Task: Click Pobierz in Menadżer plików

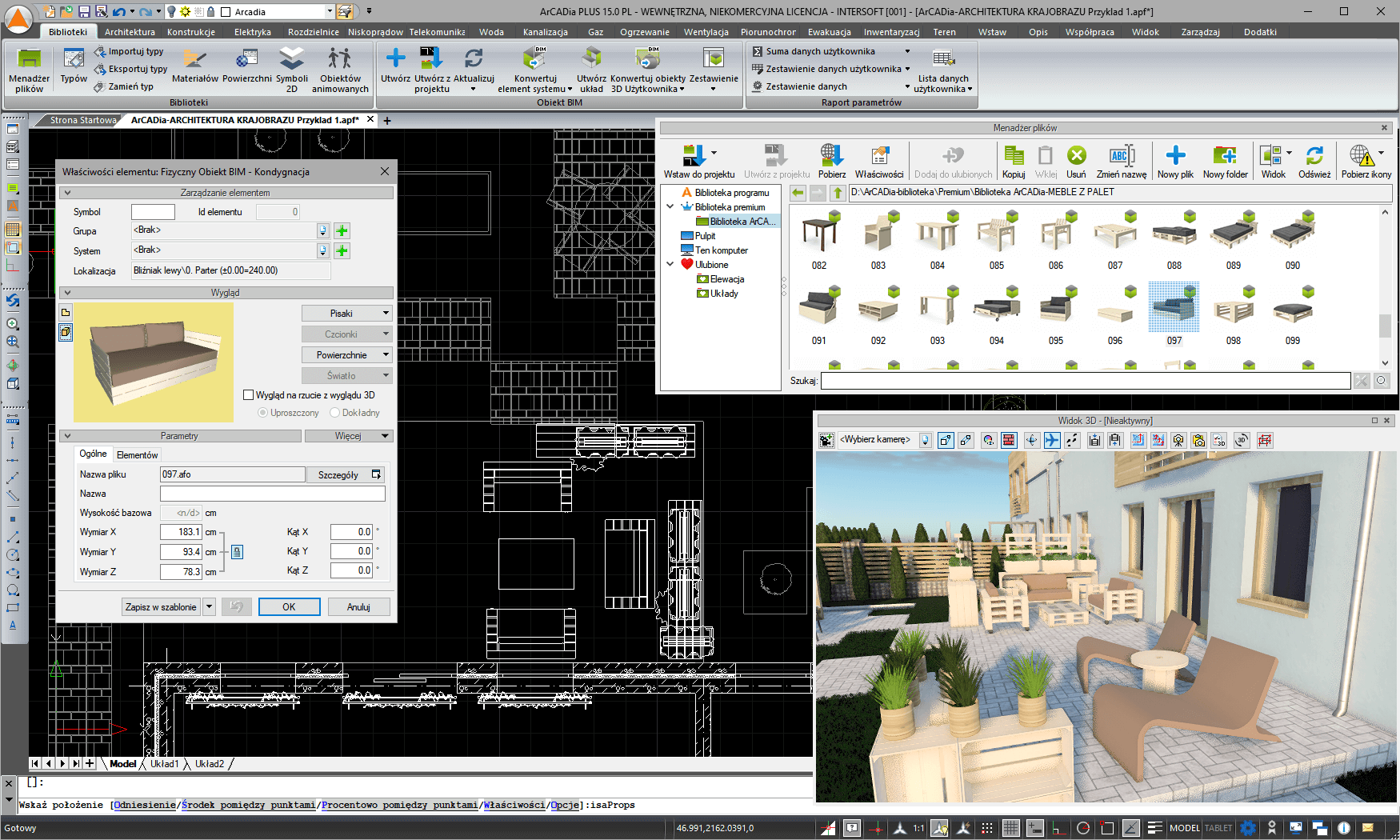Action: pos(831,161)
